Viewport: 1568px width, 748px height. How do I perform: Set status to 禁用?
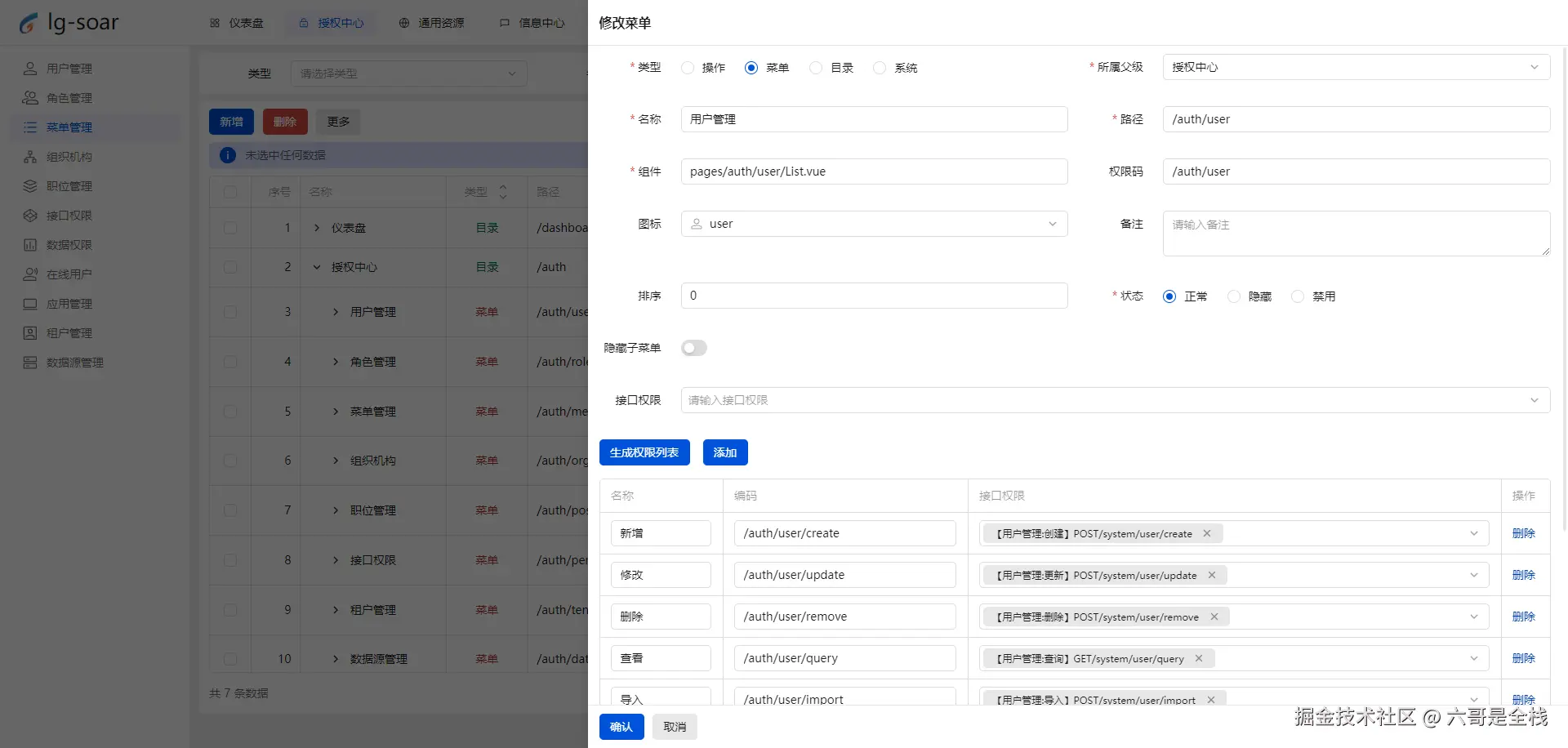(x=1298, y=296)
